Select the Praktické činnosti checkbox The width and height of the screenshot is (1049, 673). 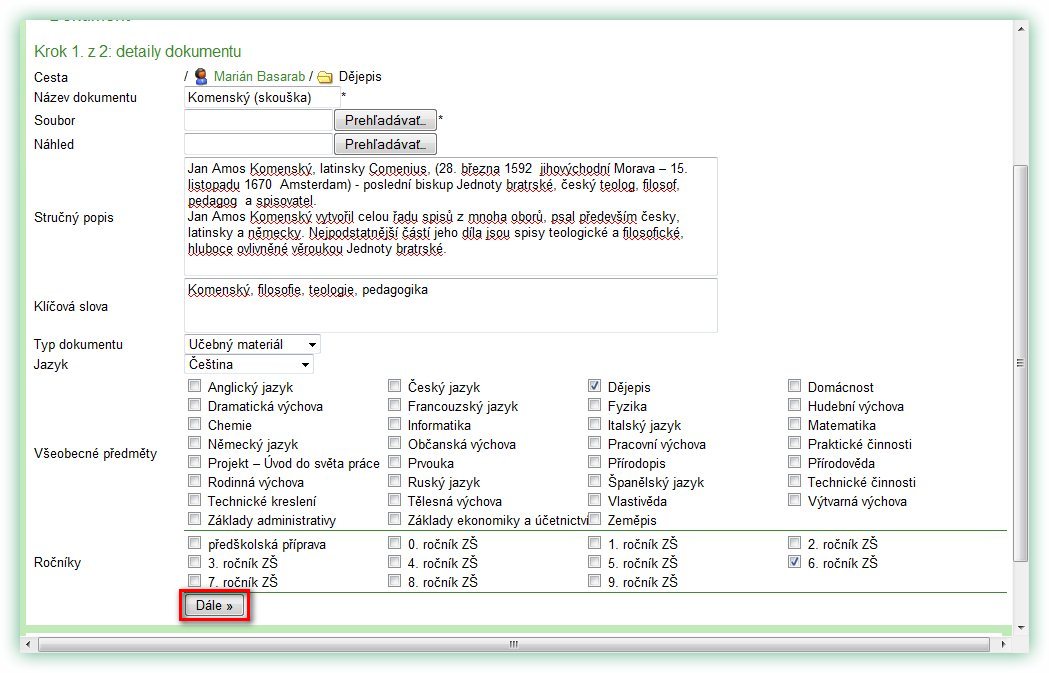[x=794, y=443]
